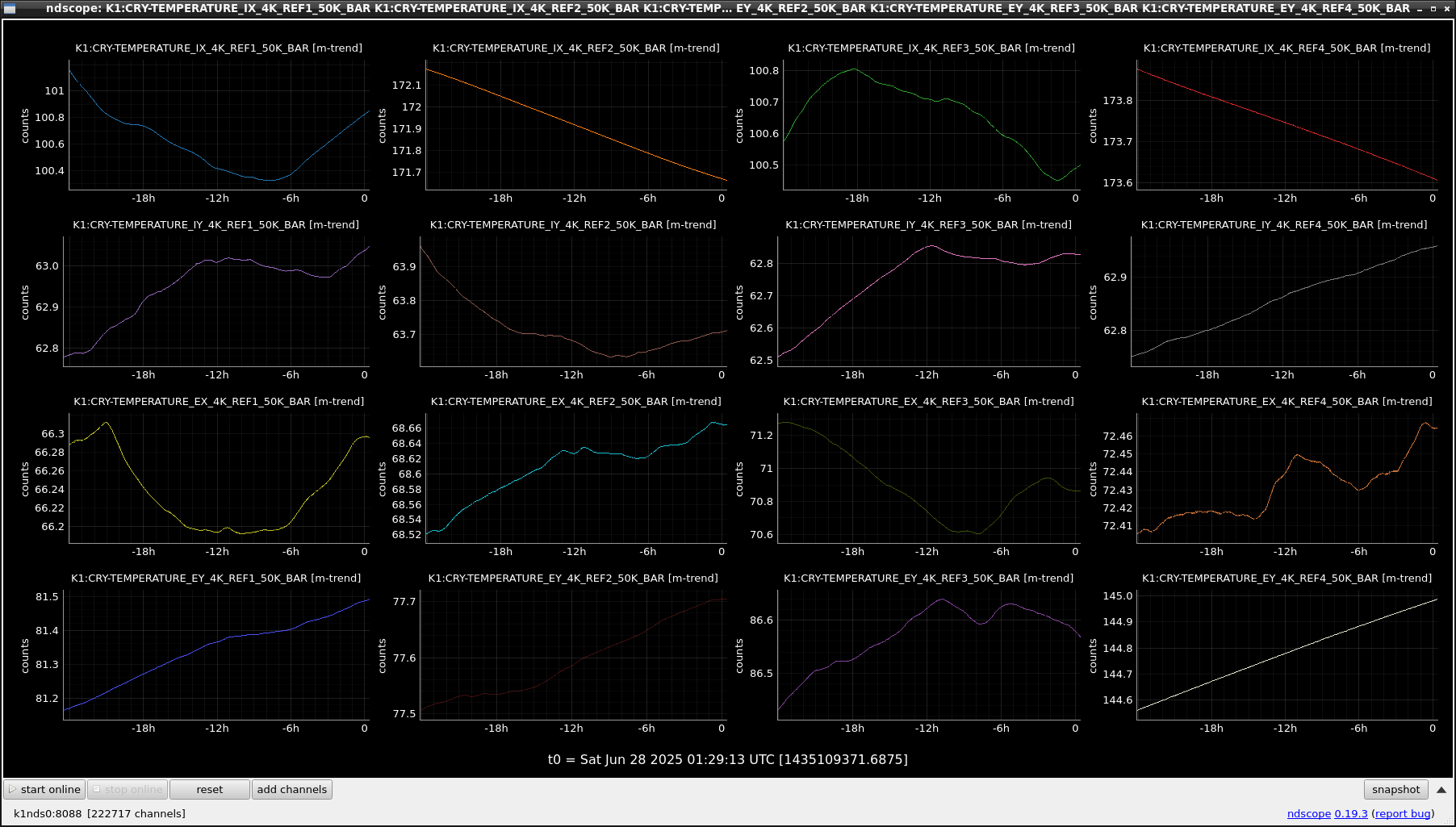Select the IX_4K_REF2_50K_BAR plot title

pos(575,48)
